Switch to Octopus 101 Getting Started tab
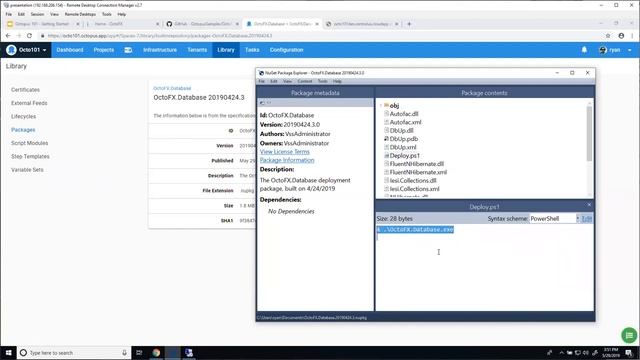The height and width of the screenshot is (360, 640). [41, 24]
